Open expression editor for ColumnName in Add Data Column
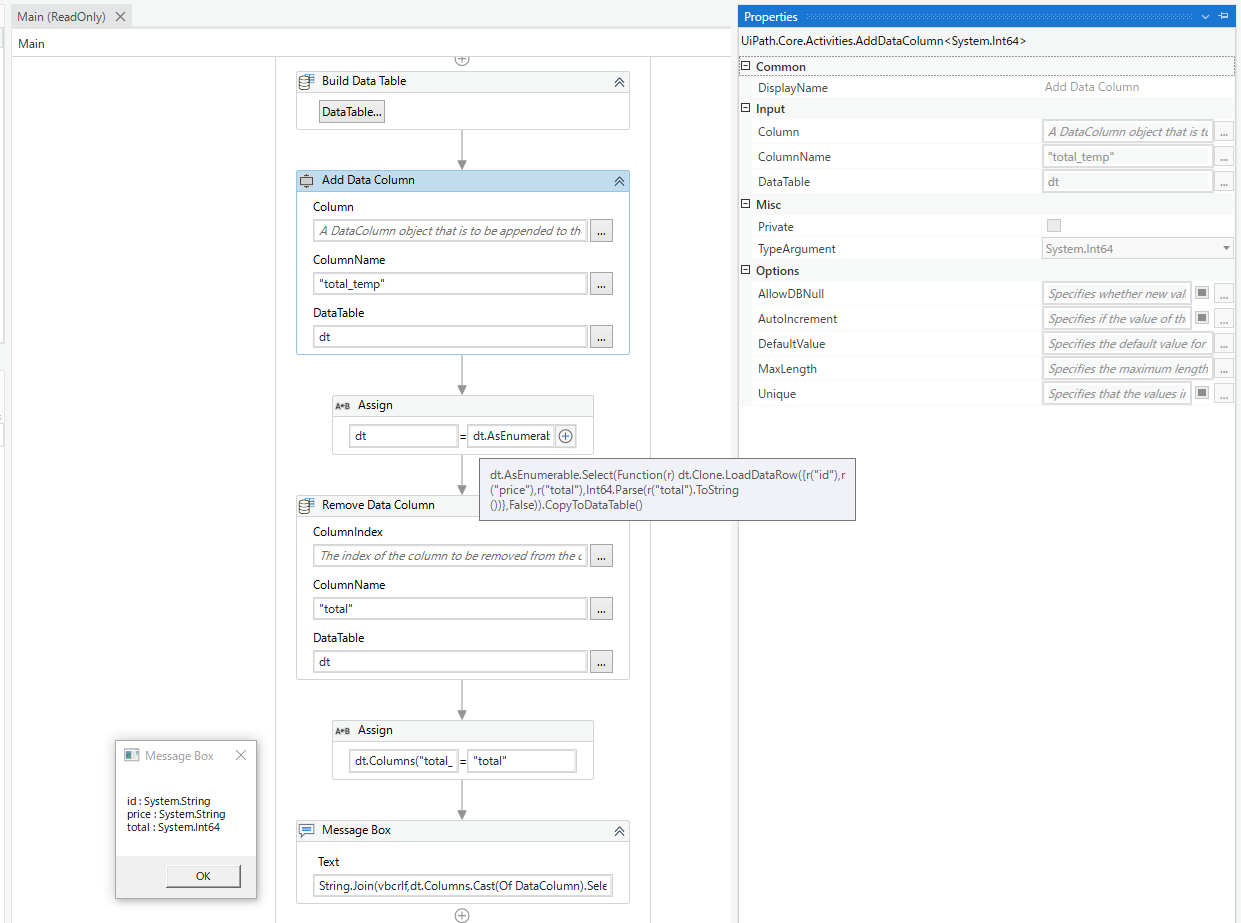 (x=601, y=284)
